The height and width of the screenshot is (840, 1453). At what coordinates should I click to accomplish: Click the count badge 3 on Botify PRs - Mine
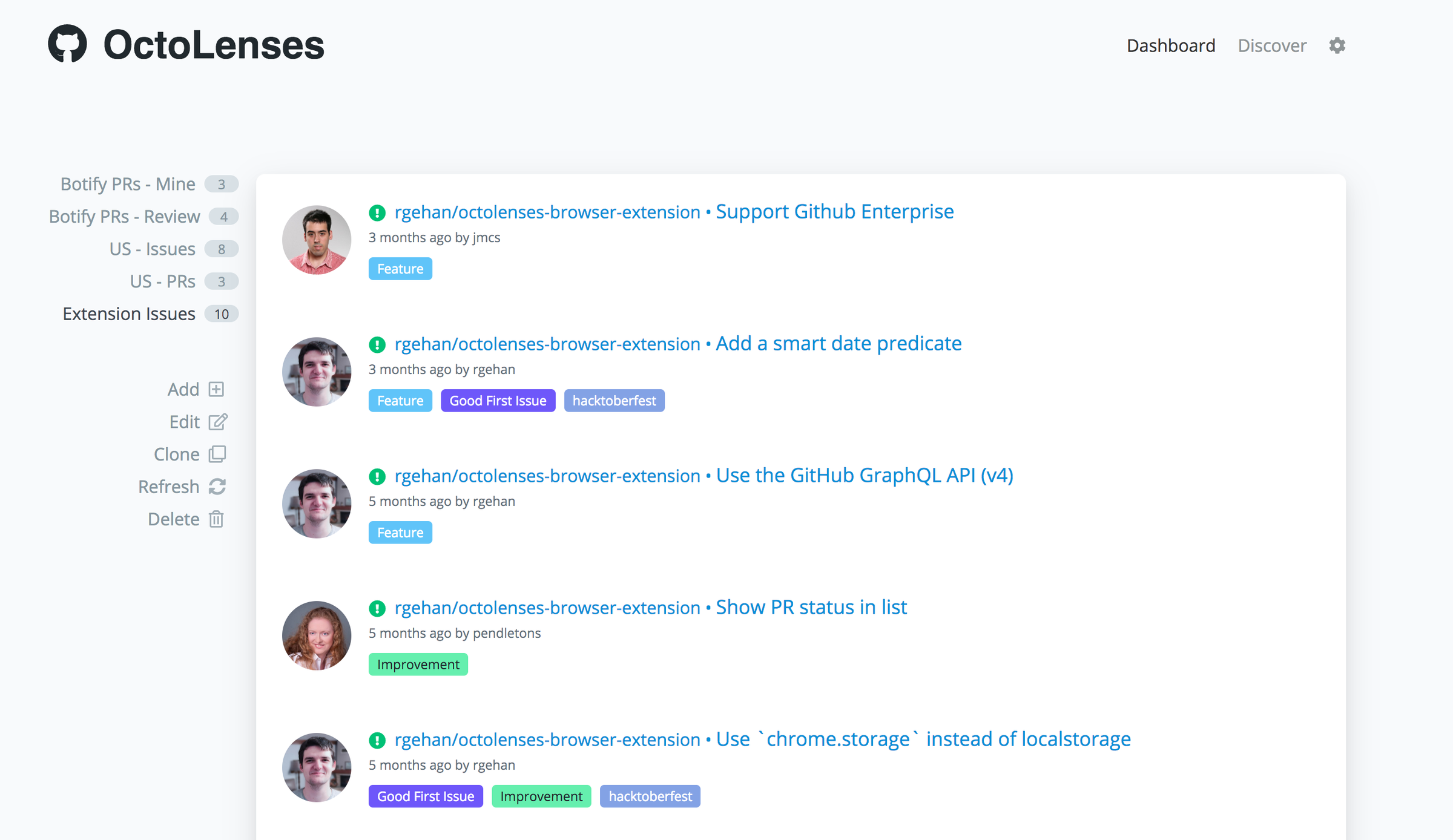click(x=222, y=184)
